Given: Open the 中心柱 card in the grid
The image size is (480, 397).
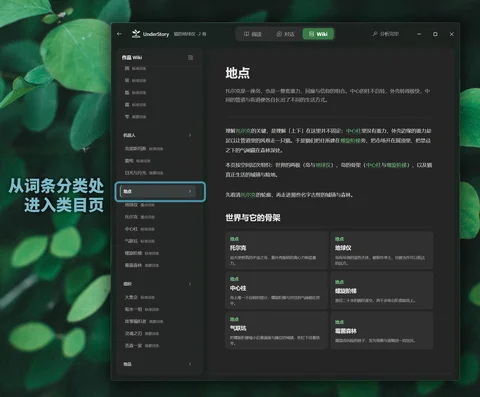Looking at the screenshot, I should click(277, 290).
